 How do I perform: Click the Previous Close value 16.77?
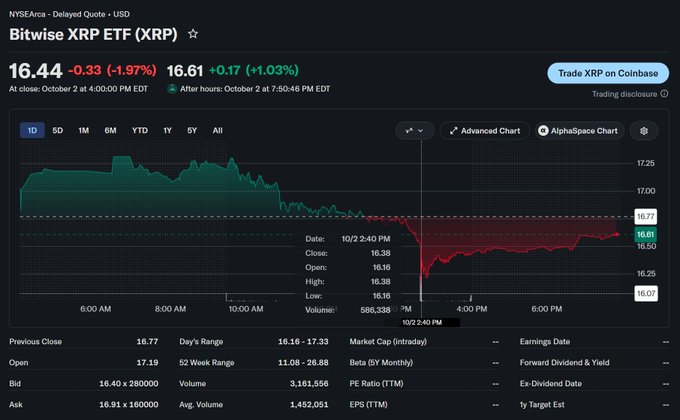(x=147, y=341)
